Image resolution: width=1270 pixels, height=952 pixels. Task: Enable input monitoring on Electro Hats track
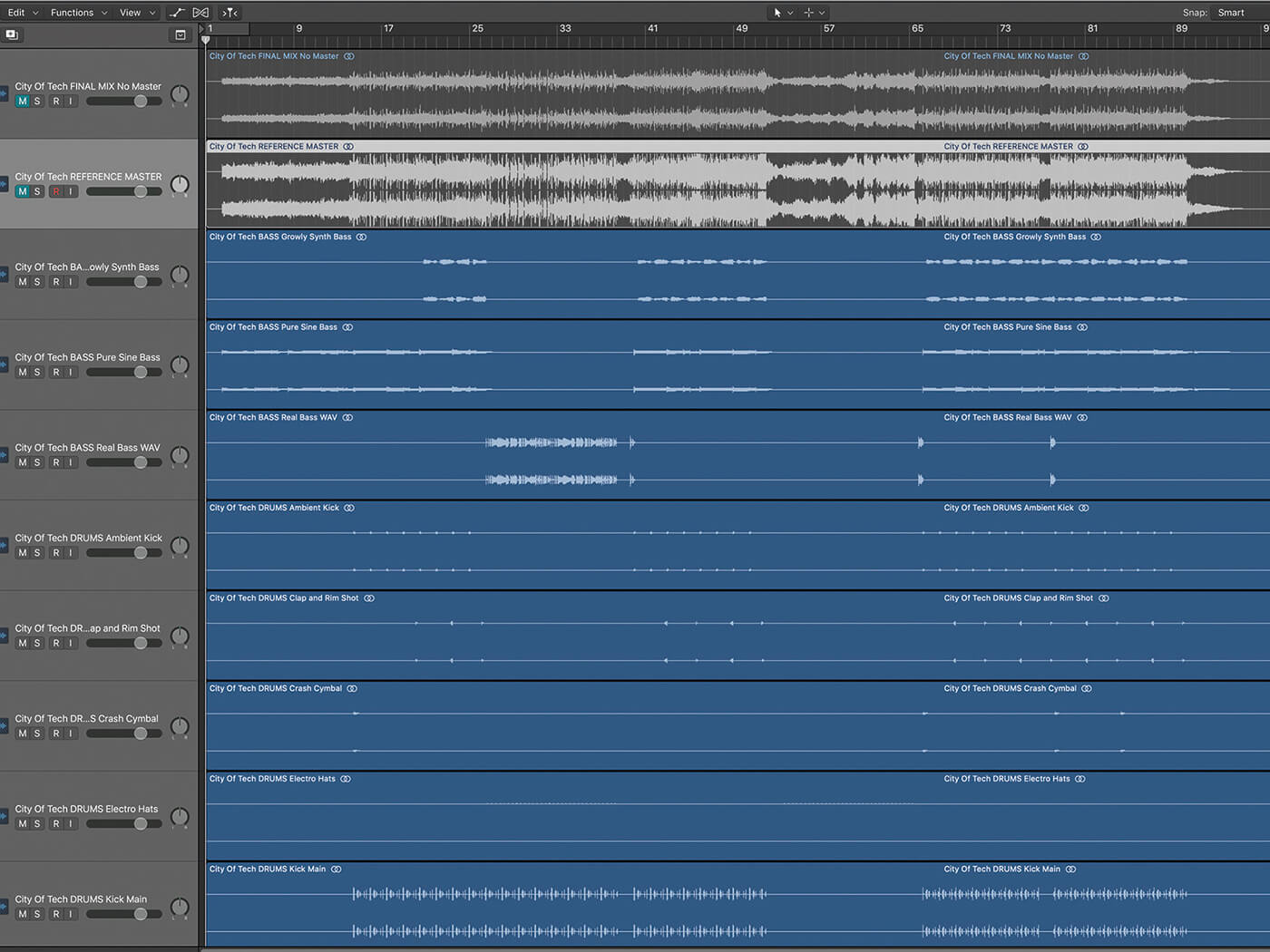(71, 824)
